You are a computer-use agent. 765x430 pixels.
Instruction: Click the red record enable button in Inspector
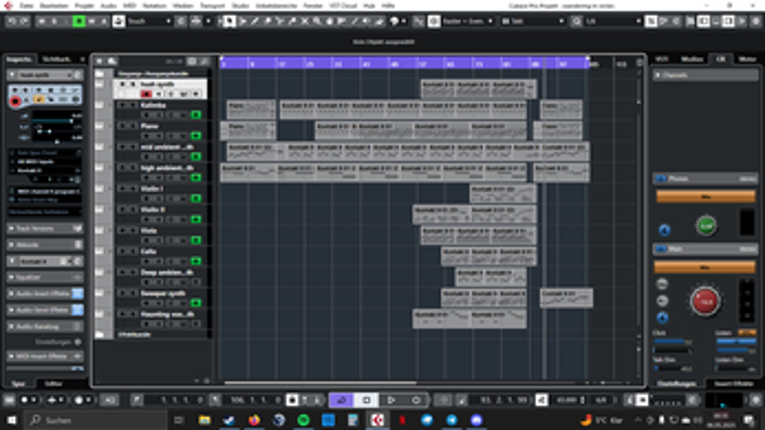click(x=16, y=101)
